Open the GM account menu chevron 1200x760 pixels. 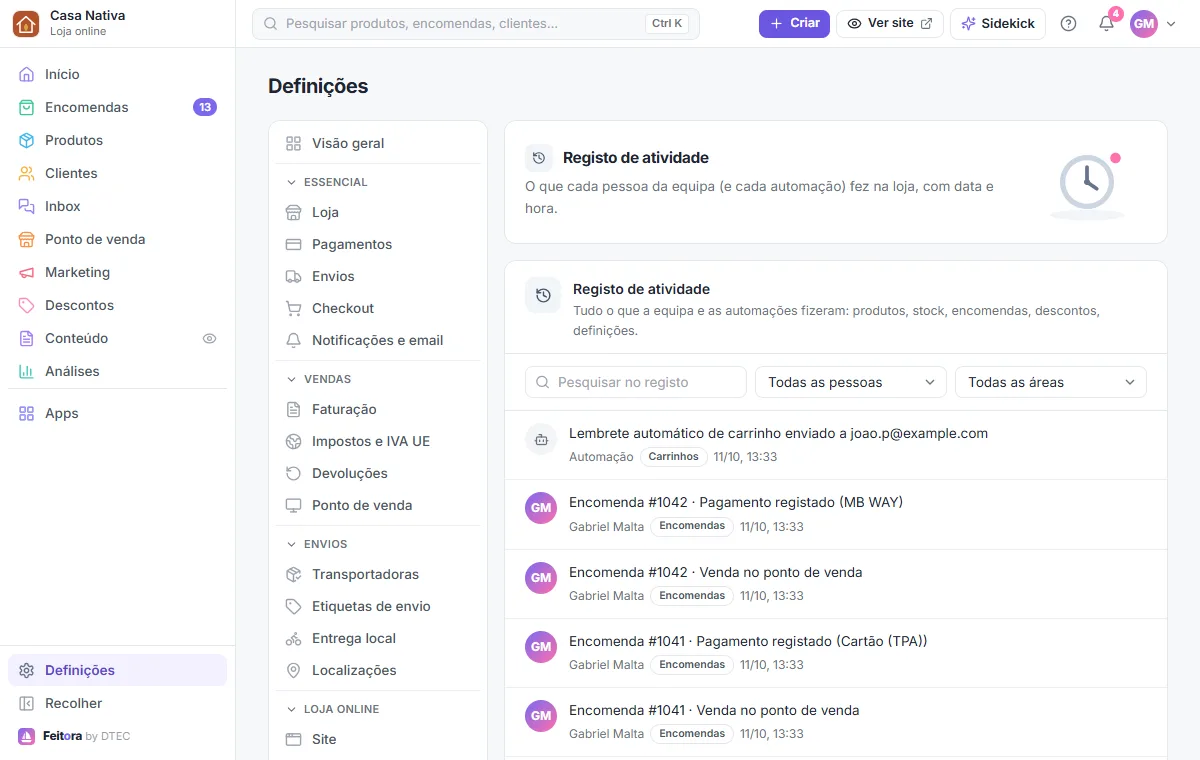[x=1171, y=24]
